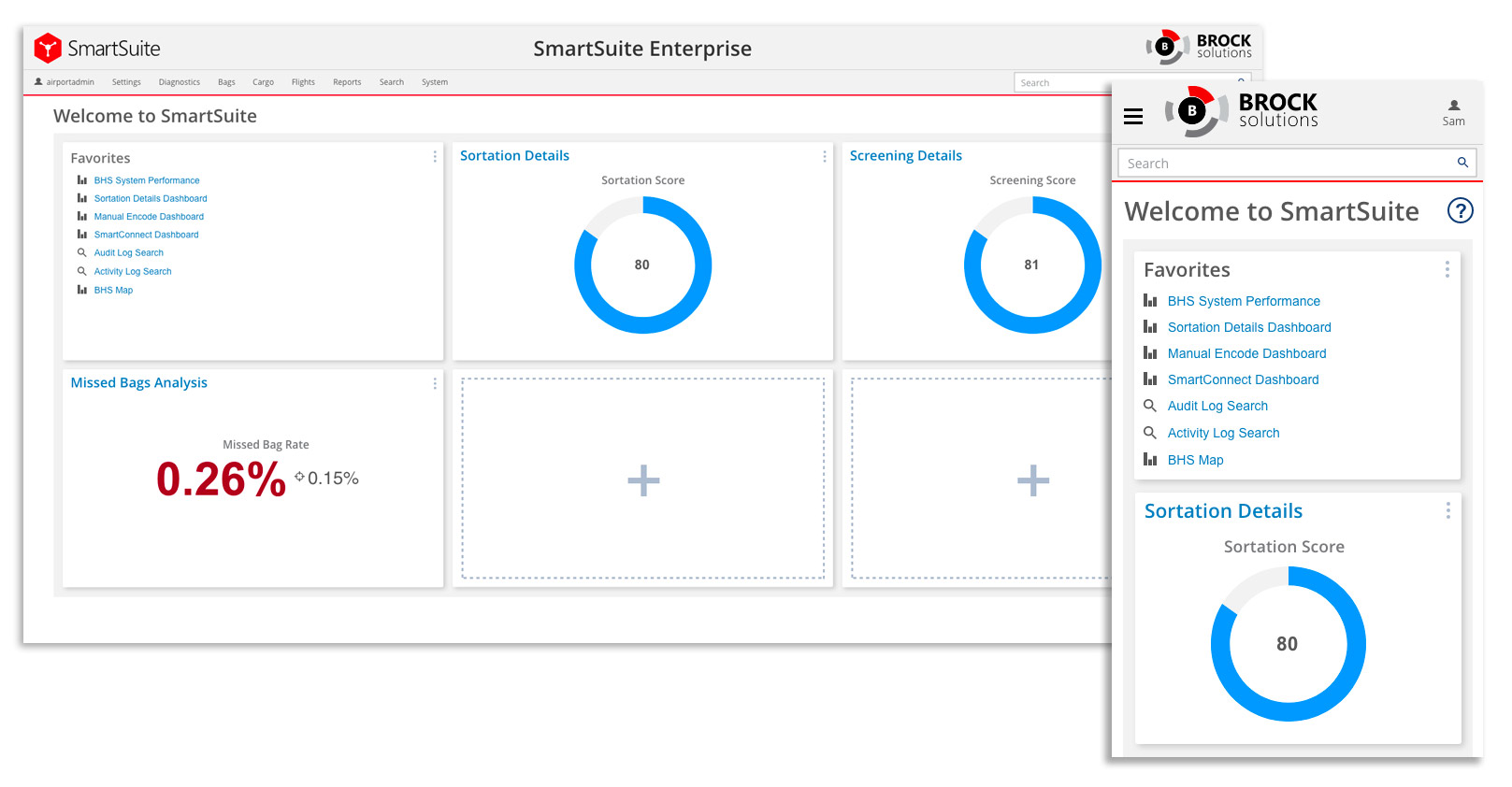Screen dimensions: 1512x787
Task: Open Audit Log Search mobile link
Action: click(x=1217, y=406)
